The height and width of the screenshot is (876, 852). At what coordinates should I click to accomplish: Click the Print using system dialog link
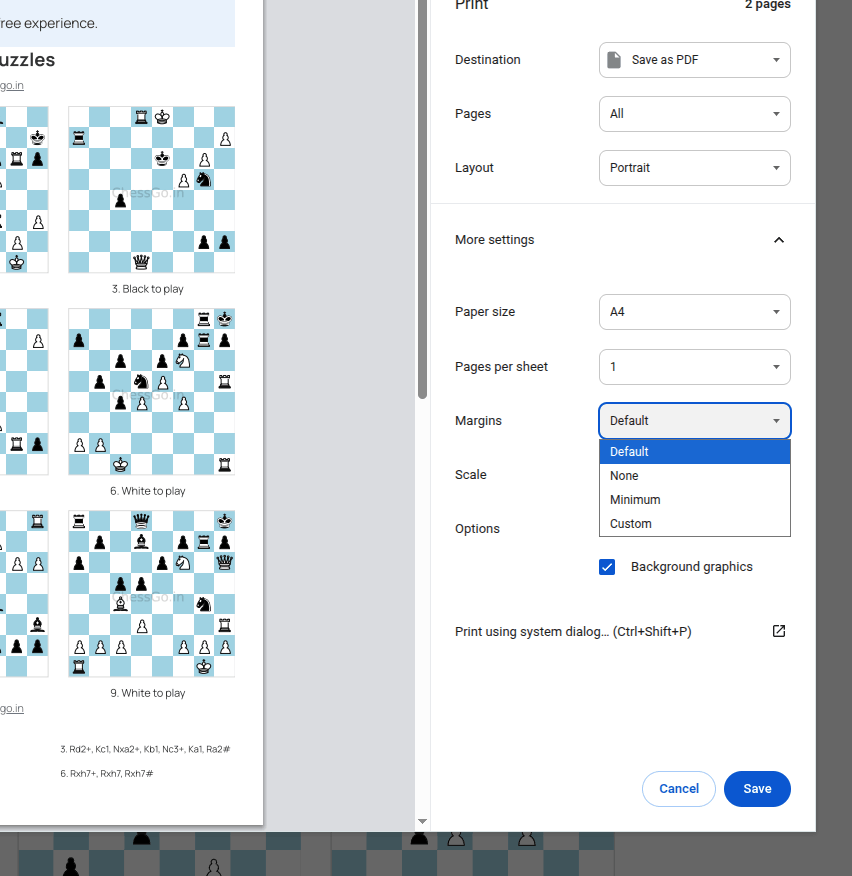573,631
